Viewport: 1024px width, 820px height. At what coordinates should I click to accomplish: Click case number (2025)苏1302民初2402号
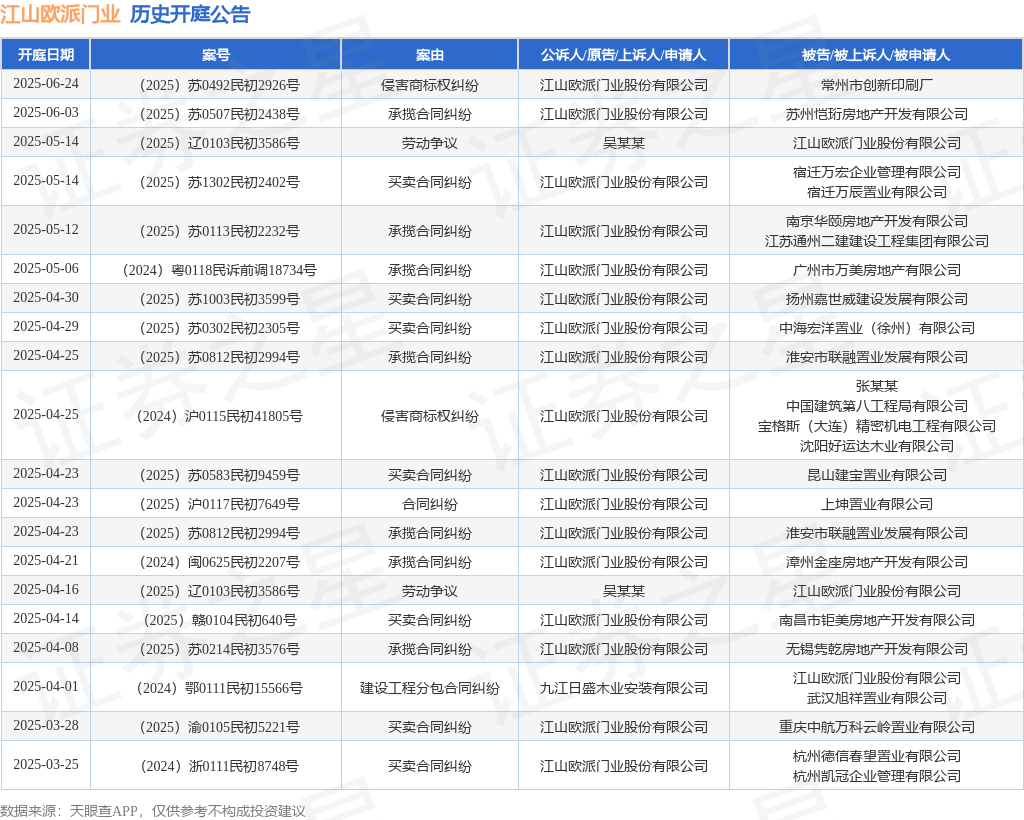(x=216, y=182)
